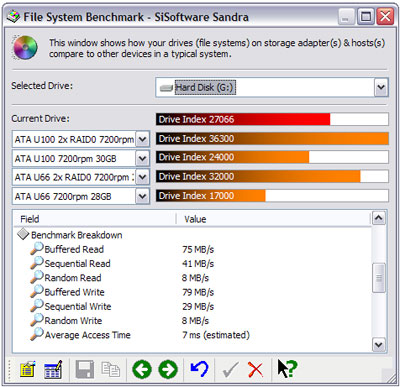Click the Copy documents icon
400x387 pixels.
pos(110,369)
